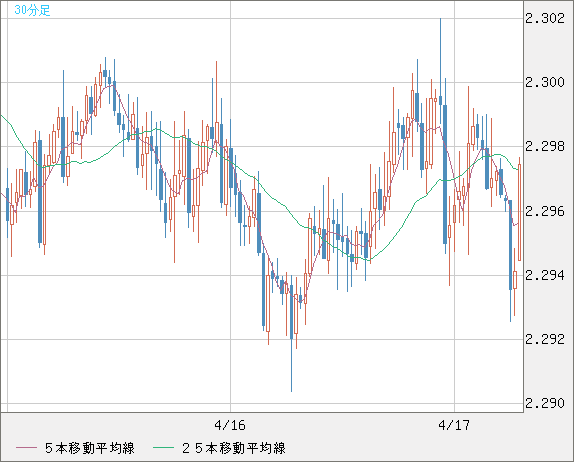The height and width of the screenshot is (462, 574).
Task: Click the green 25-period legend line swatch
Action: pos(163,448)
